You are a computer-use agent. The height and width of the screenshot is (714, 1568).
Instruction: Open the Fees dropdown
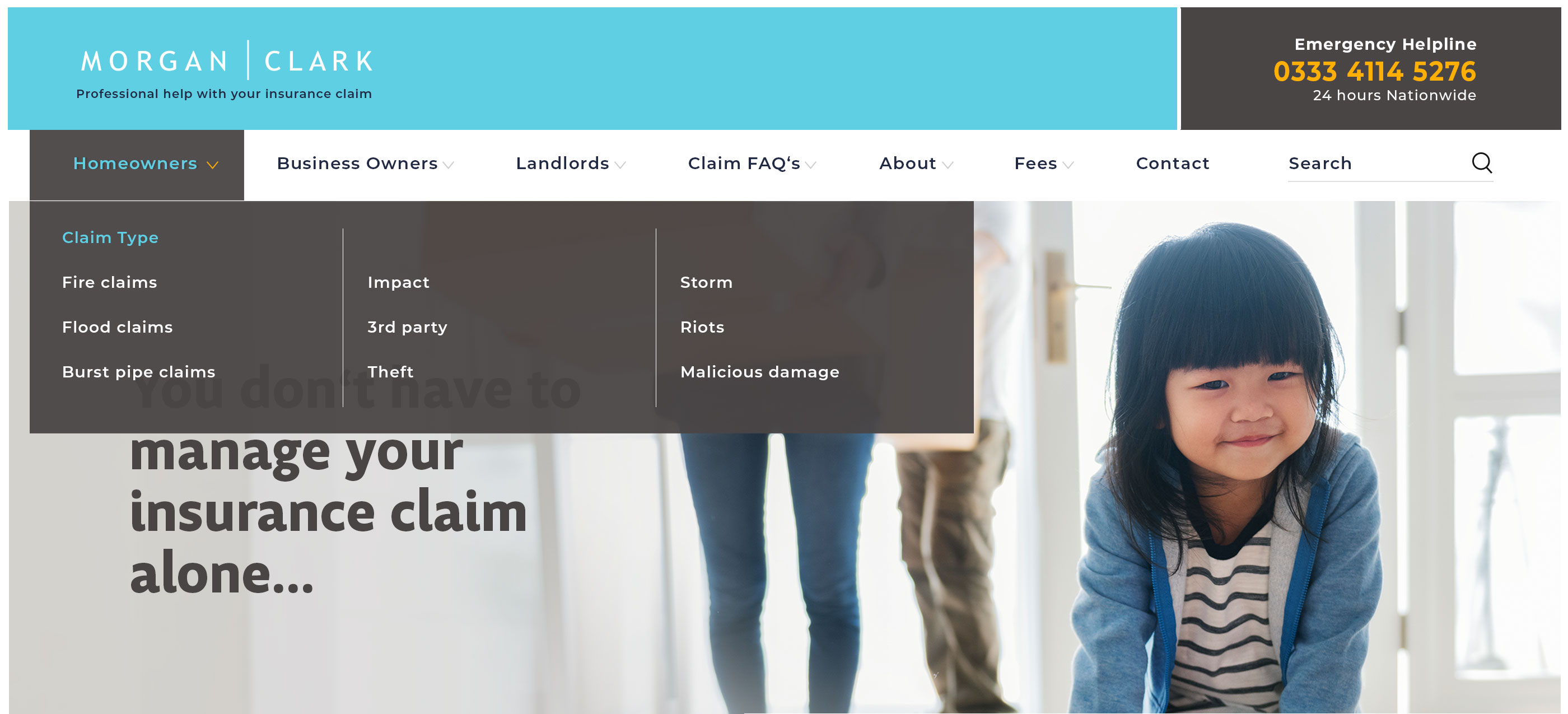pos(1043,164)
